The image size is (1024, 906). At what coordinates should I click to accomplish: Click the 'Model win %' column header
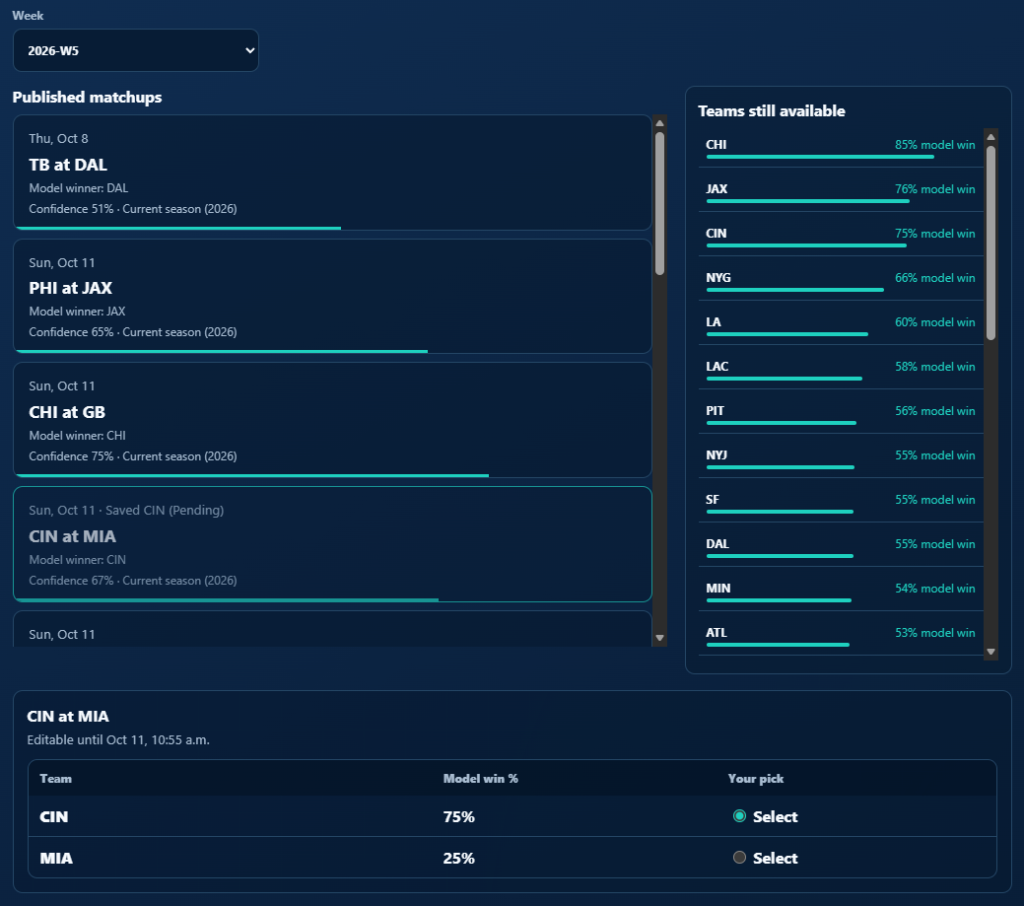[480, 779]
